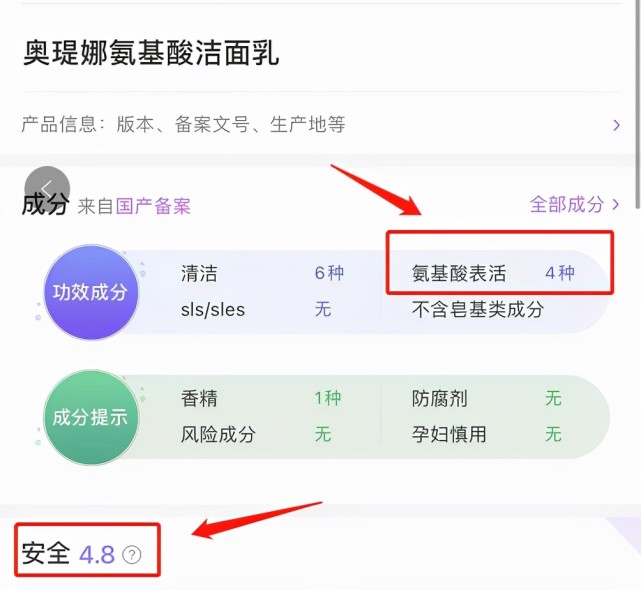Tap the 风险成分 无 entry

click(256, 434)
